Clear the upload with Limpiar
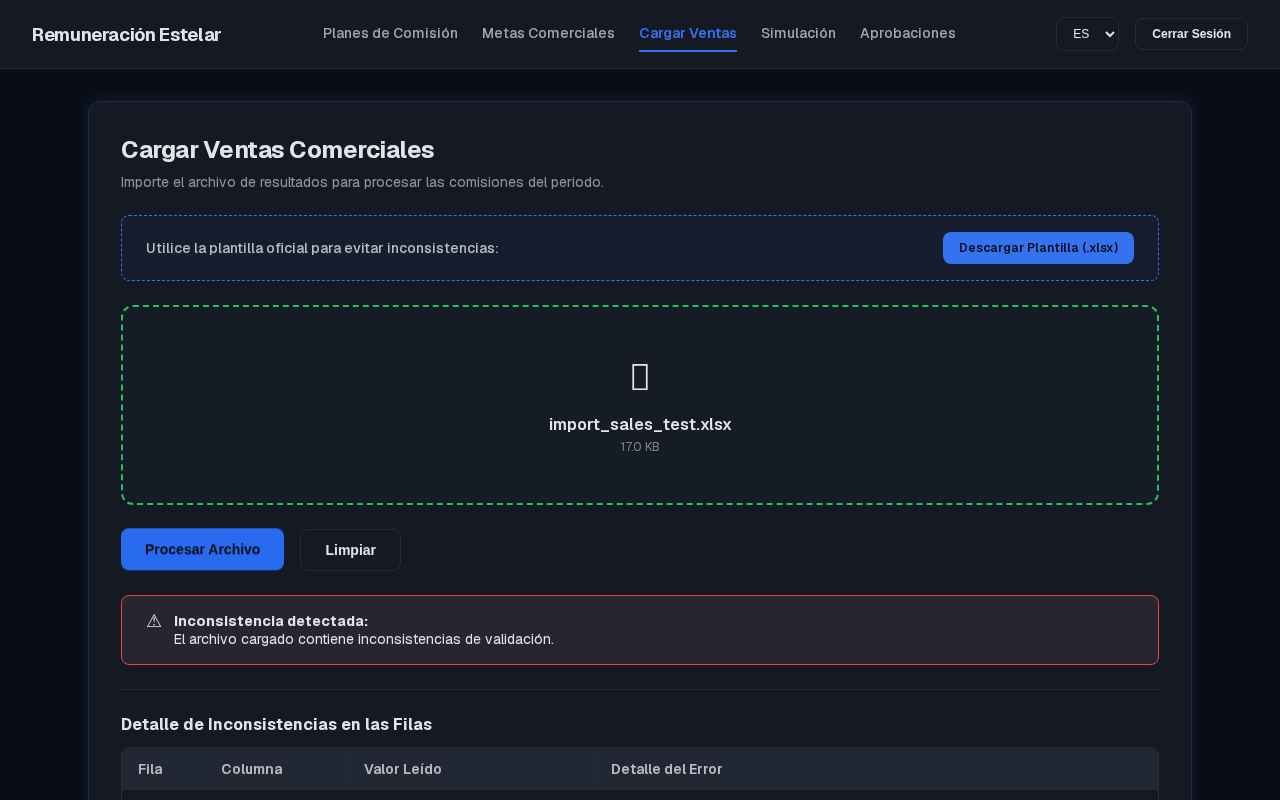 click(350, 550)
